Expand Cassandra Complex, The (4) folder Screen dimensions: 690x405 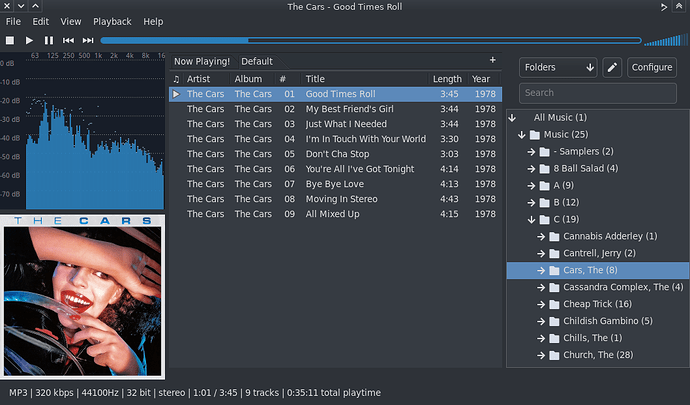click(541, 287)
